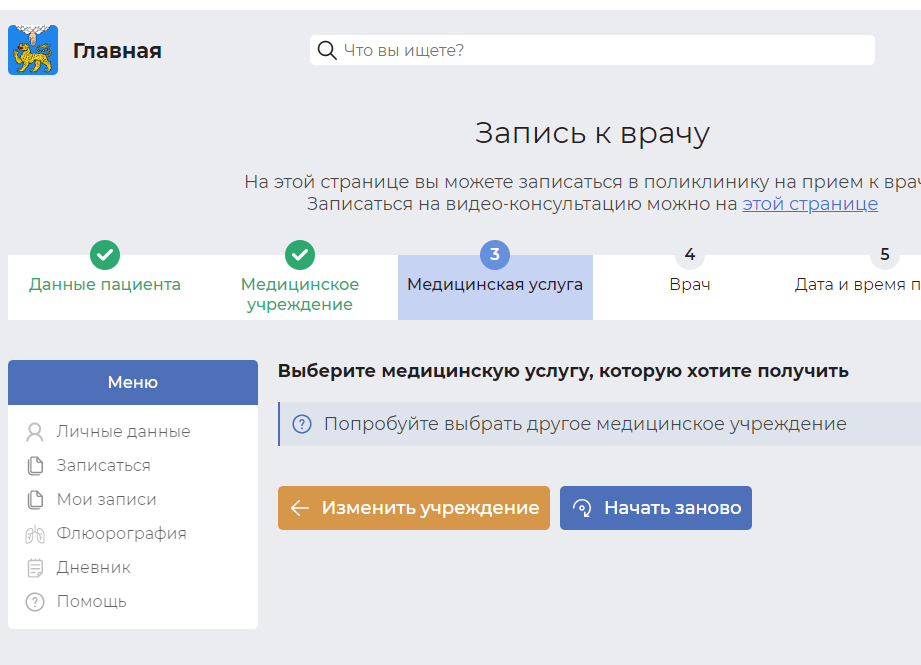
Task: Select the Записаться document icon
Action: click(35, 465)
